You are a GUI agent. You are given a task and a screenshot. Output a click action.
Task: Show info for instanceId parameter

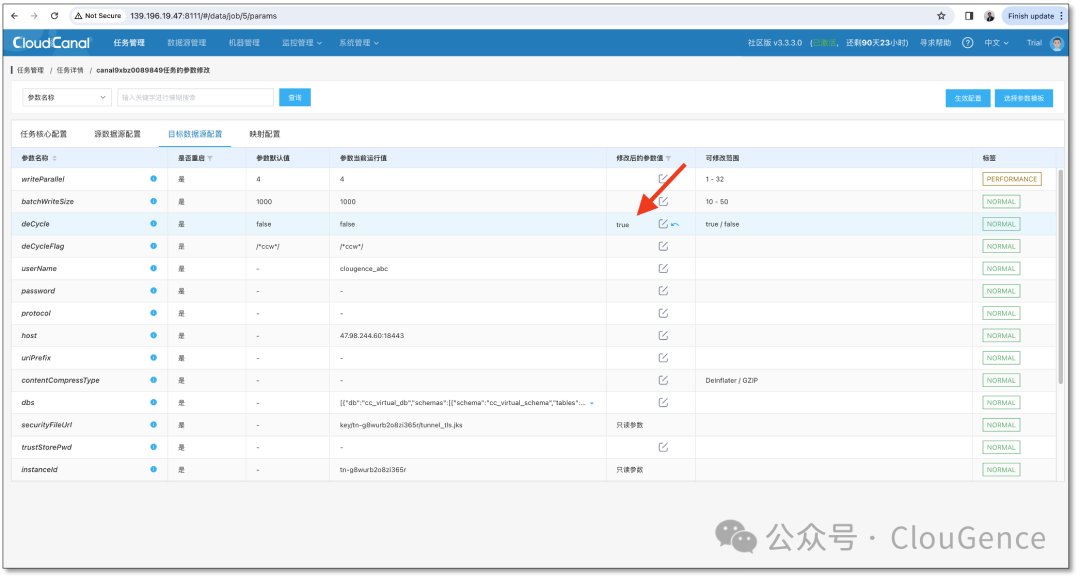coord(154,469)
